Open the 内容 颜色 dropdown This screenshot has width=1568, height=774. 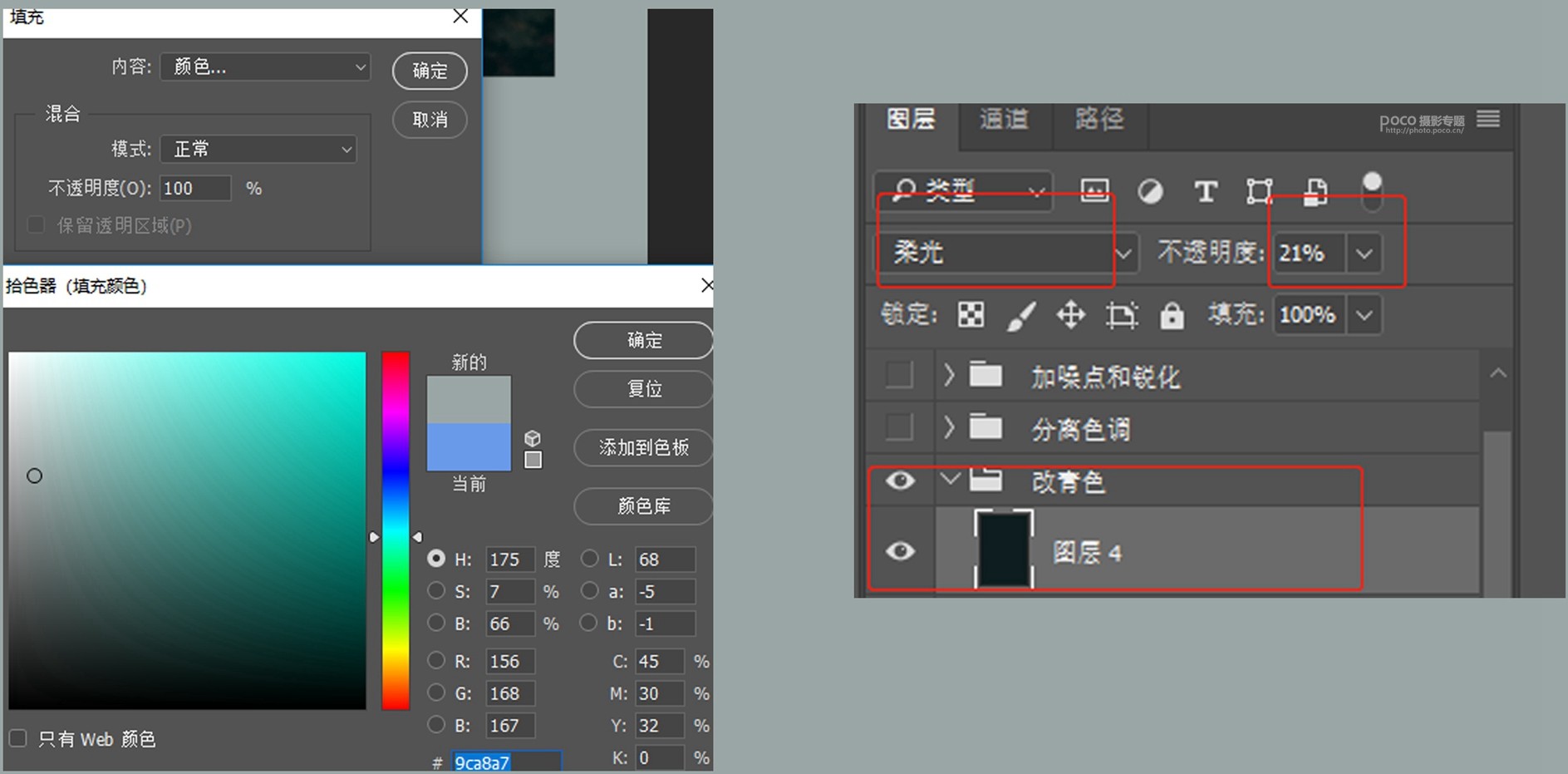265,67
